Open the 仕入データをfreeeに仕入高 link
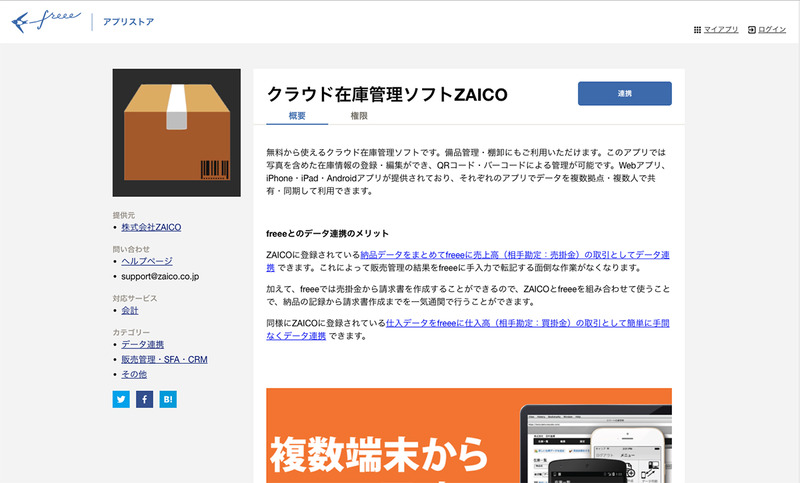 pos(528,323)
